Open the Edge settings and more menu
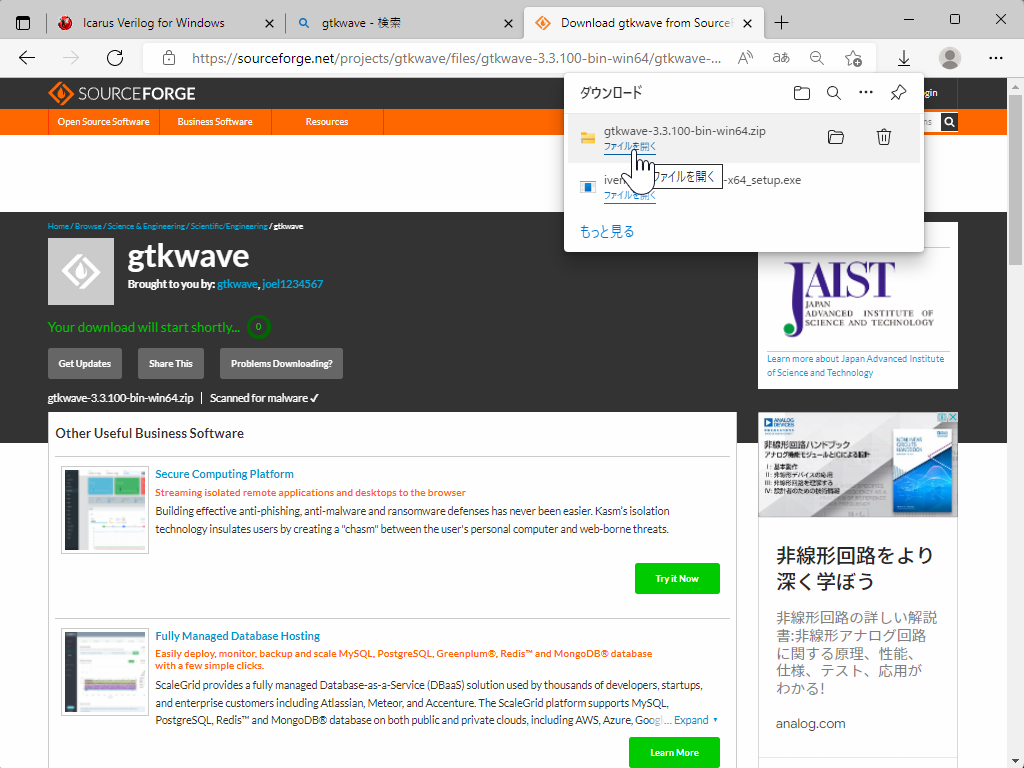The height and width of the screenshot is (768, 1024). [995, 58]
